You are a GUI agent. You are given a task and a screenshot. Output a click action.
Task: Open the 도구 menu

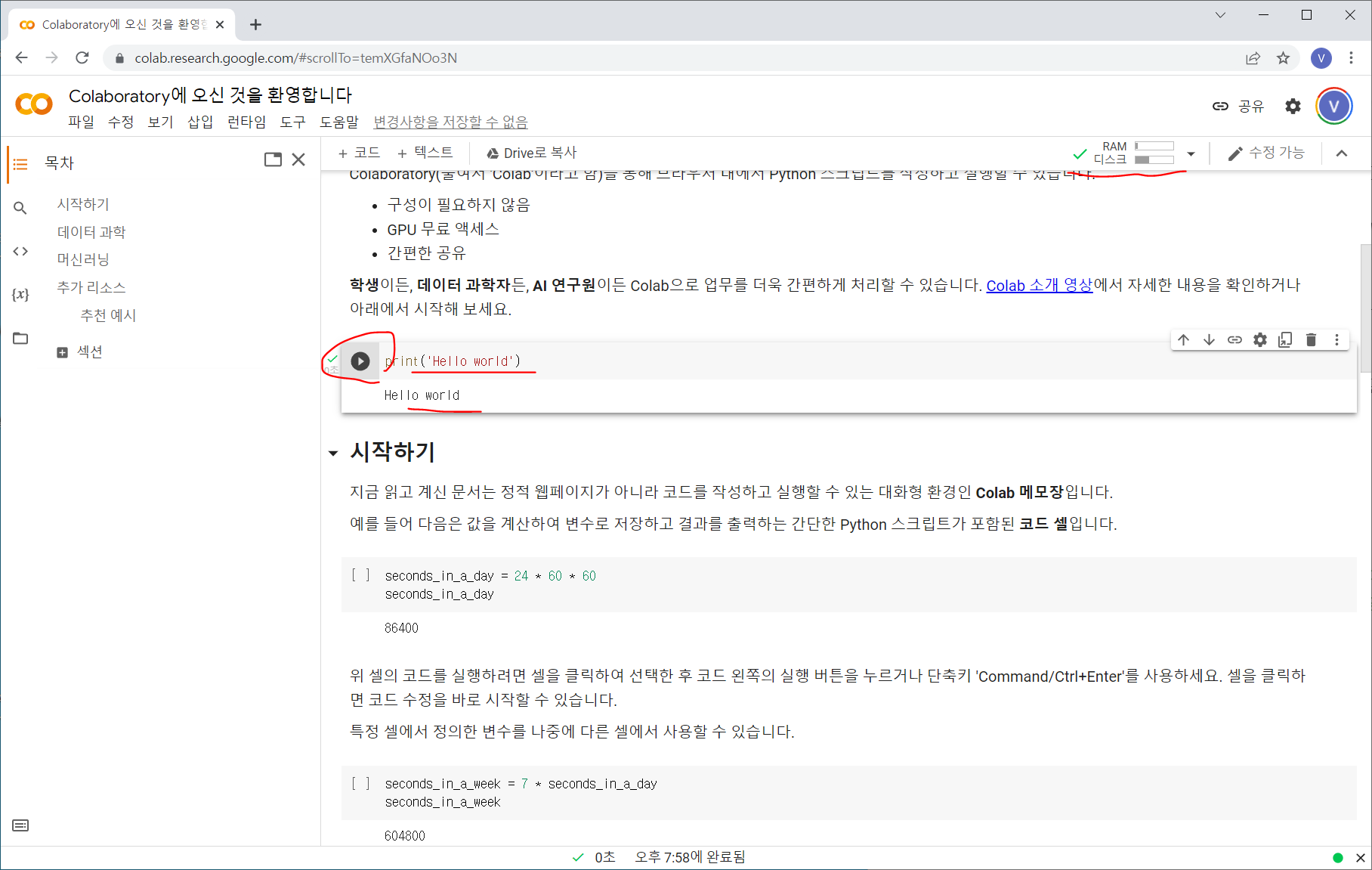point(292,122)
